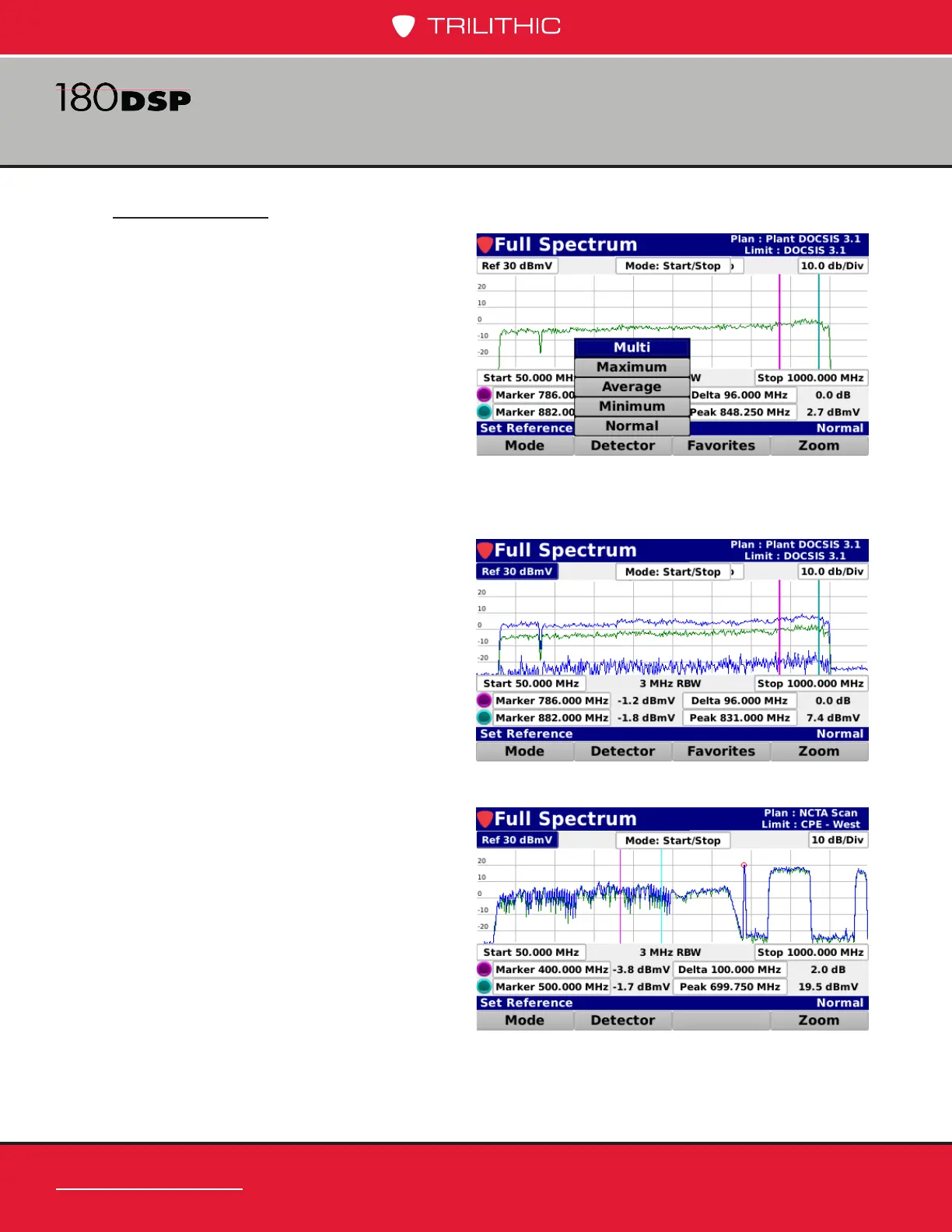Click the magenta marker line on the blue-trace DOCSIS graph
952x1232 pixels.
click(x=779, y=627)
